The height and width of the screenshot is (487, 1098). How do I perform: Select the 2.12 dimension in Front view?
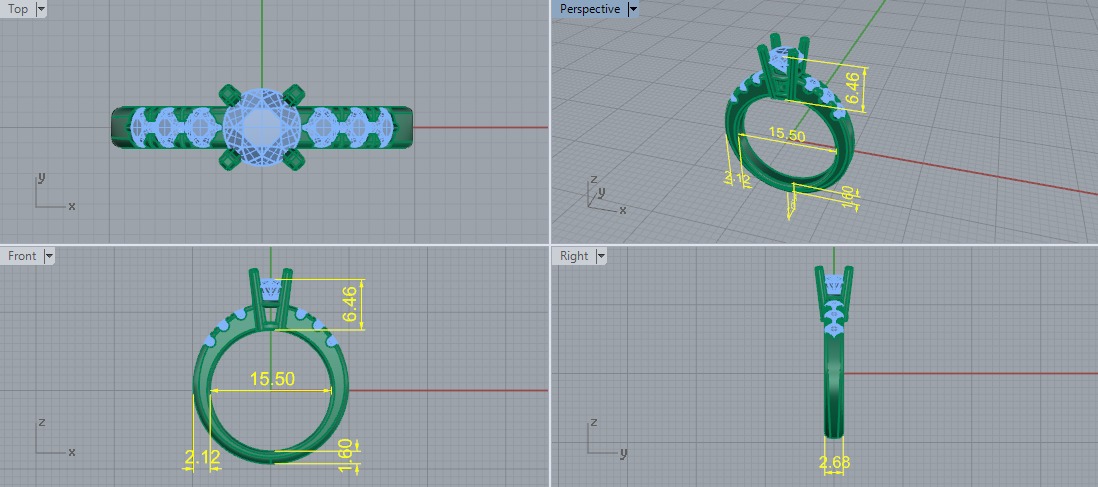click(x=202, y=458)
